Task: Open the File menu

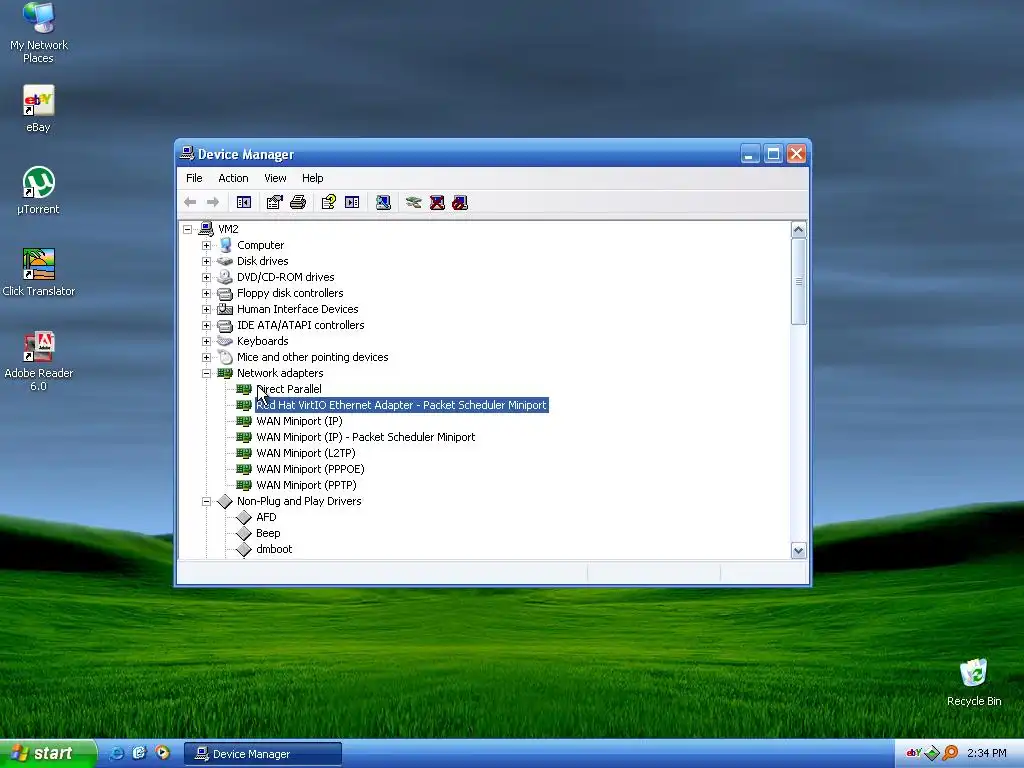Action: click(x=194, y=178)
